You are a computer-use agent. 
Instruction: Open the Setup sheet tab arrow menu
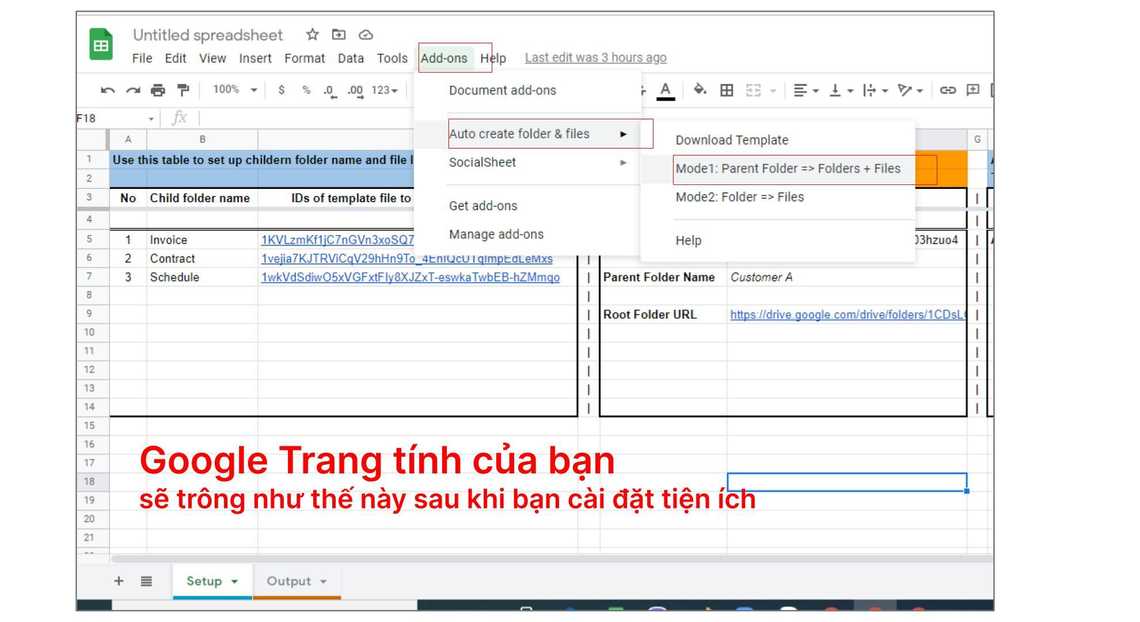point(235,581)
